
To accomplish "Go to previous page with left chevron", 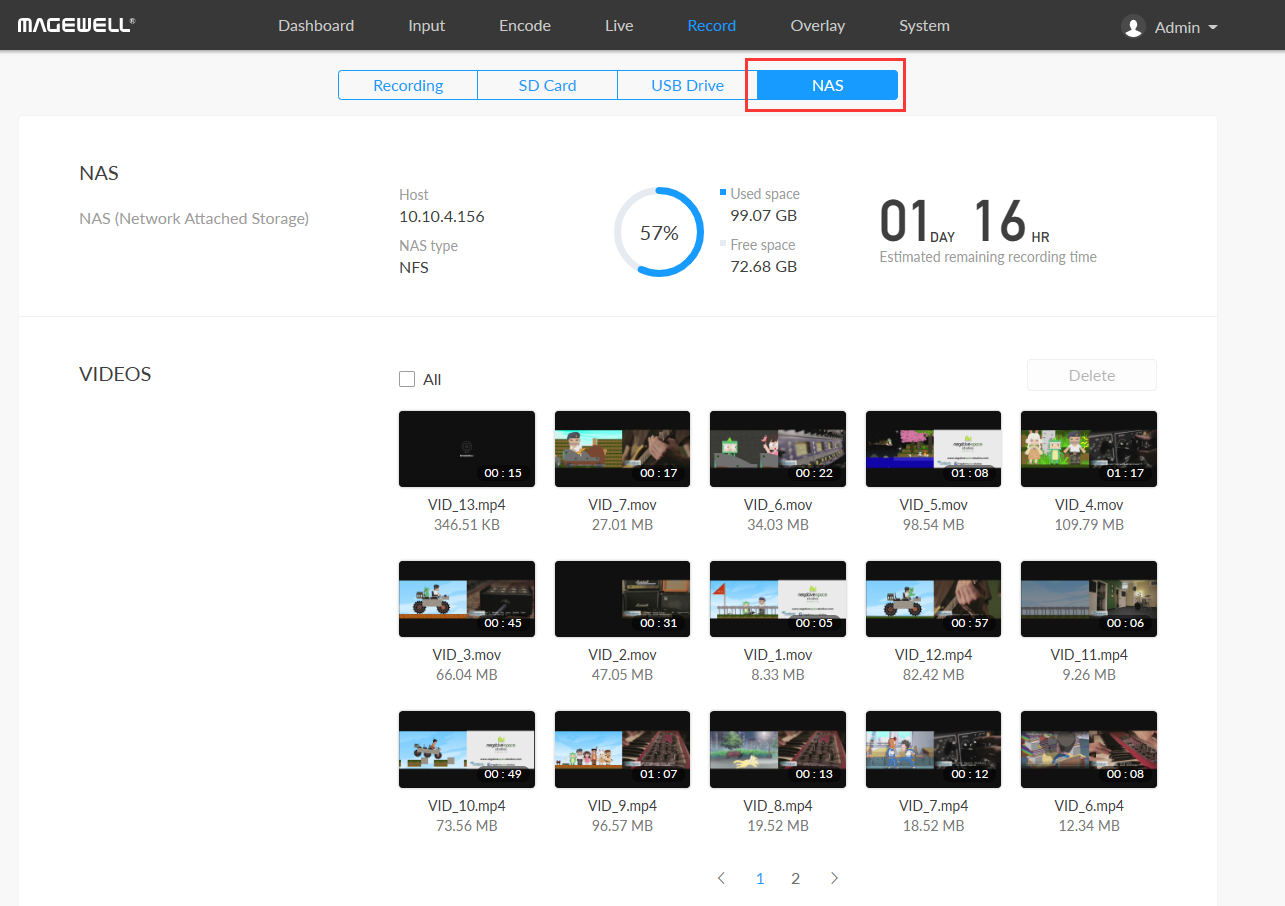I will [x=721, y=878].
